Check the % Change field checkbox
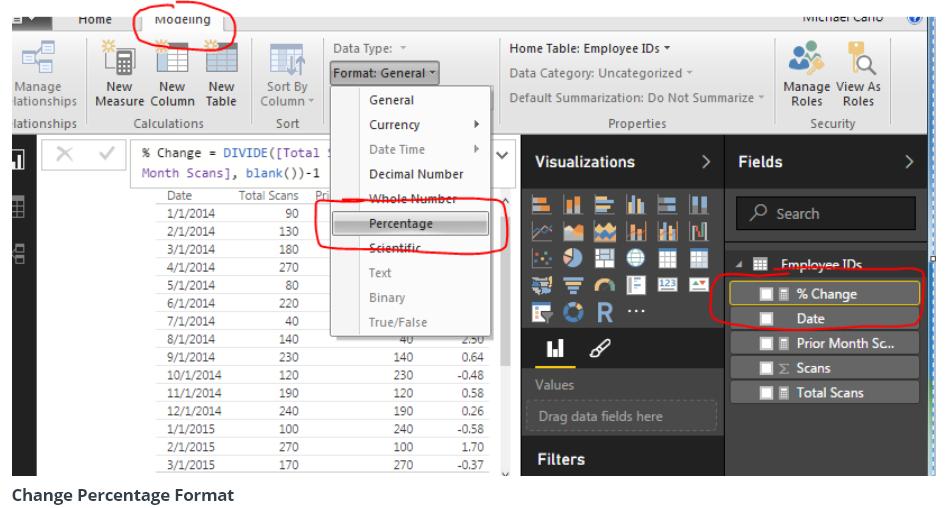This screenshot has width=946, height=508. pos(766,294)
